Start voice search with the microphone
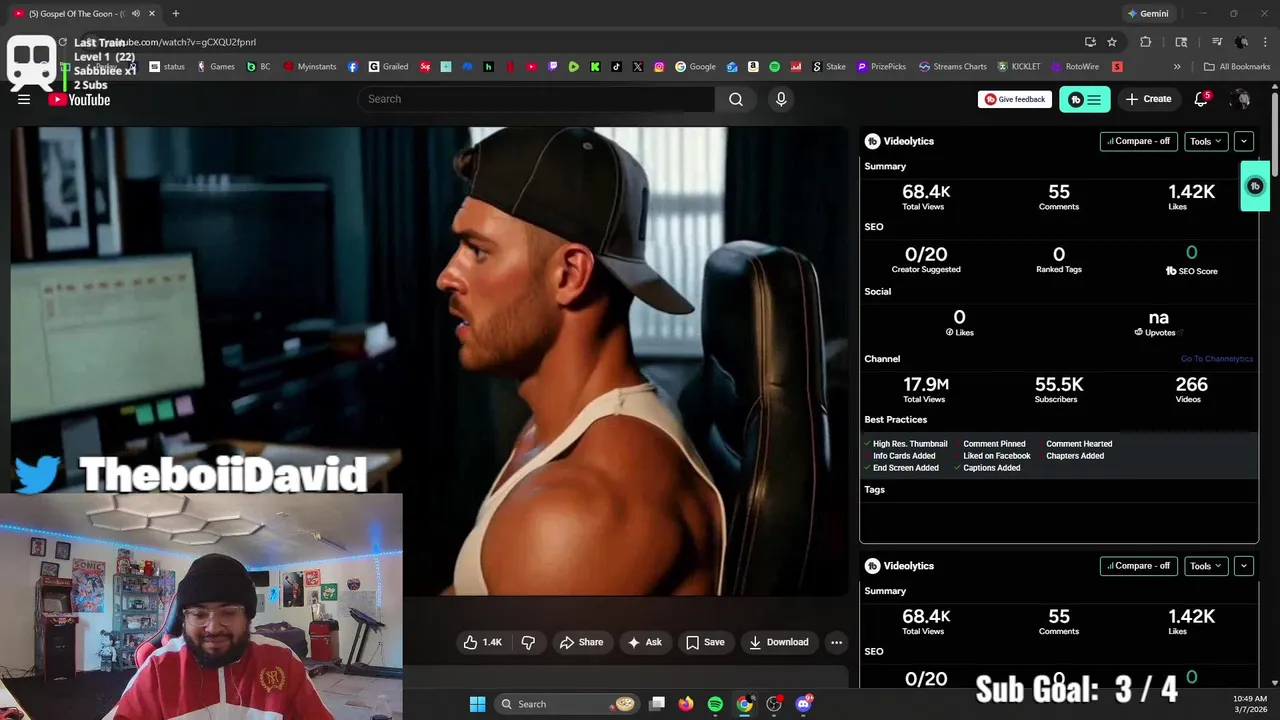The width and height of the screenshot is (1280, 720). click(x=781, y=99)
